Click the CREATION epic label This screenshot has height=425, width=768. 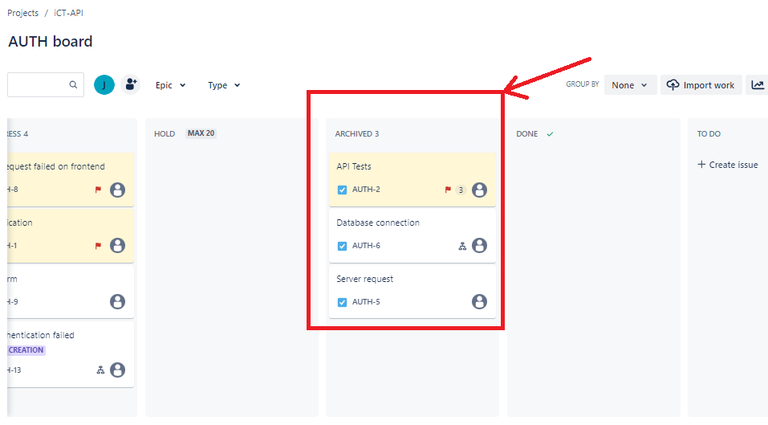point(26,350)
